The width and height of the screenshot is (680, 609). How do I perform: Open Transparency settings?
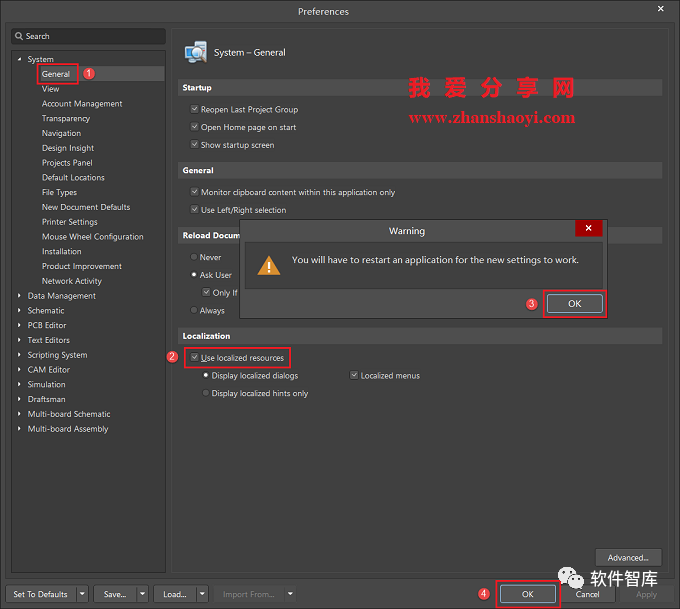(x=66, y=118)
